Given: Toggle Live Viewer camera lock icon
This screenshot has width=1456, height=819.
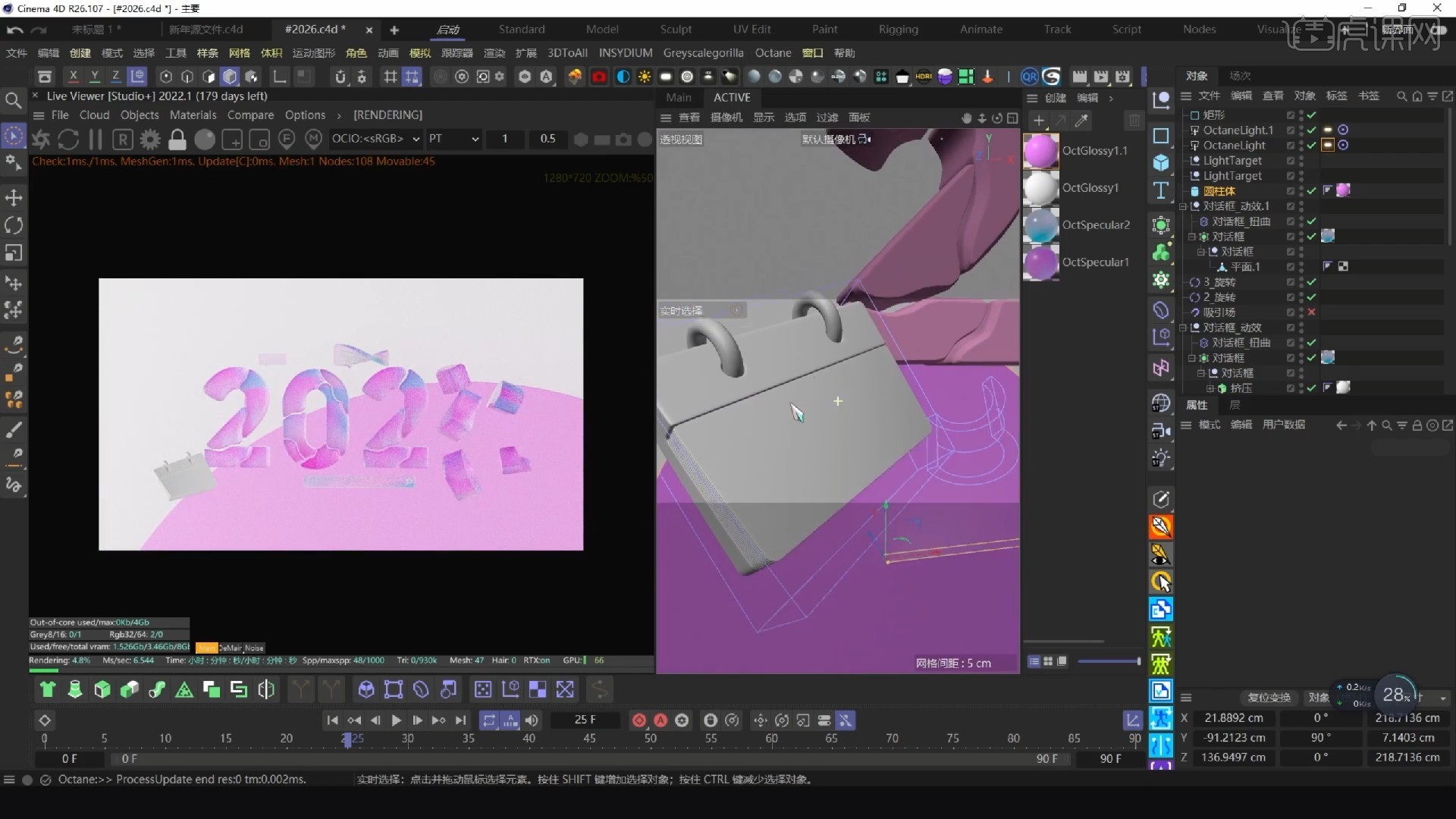Looking at the screenshot, I should (177, 140).
